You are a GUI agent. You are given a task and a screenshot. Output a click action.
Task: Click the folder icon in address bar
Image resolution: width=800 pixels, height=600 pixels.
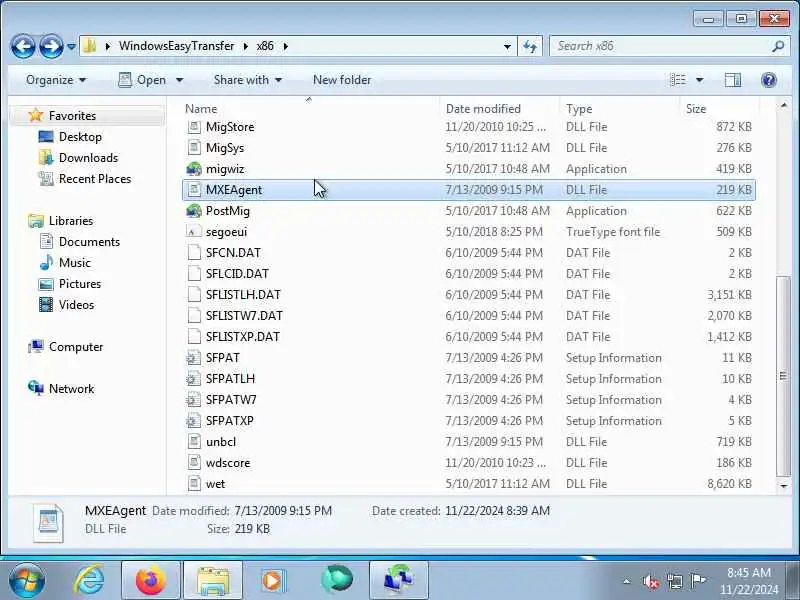(x=90, y=46)
